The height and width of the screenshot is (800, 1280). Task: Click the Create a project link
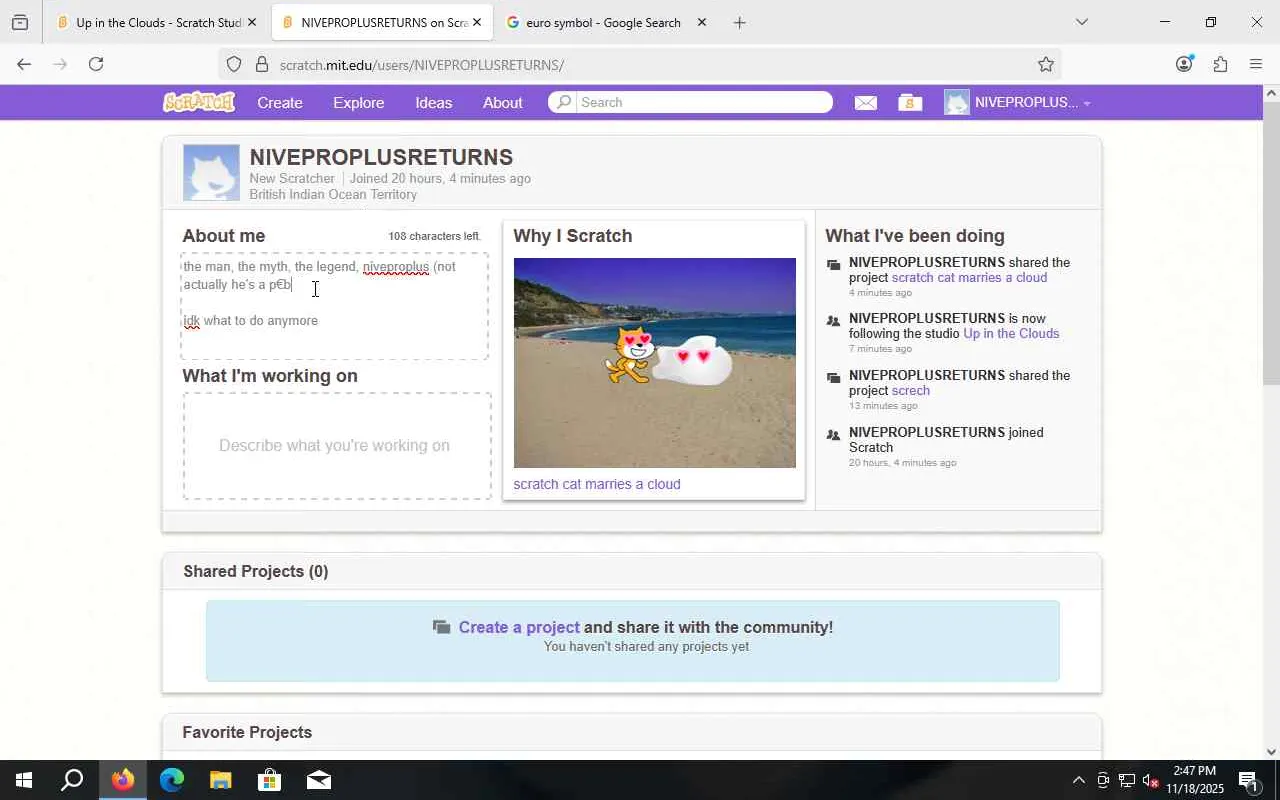[x=519, y=627]
